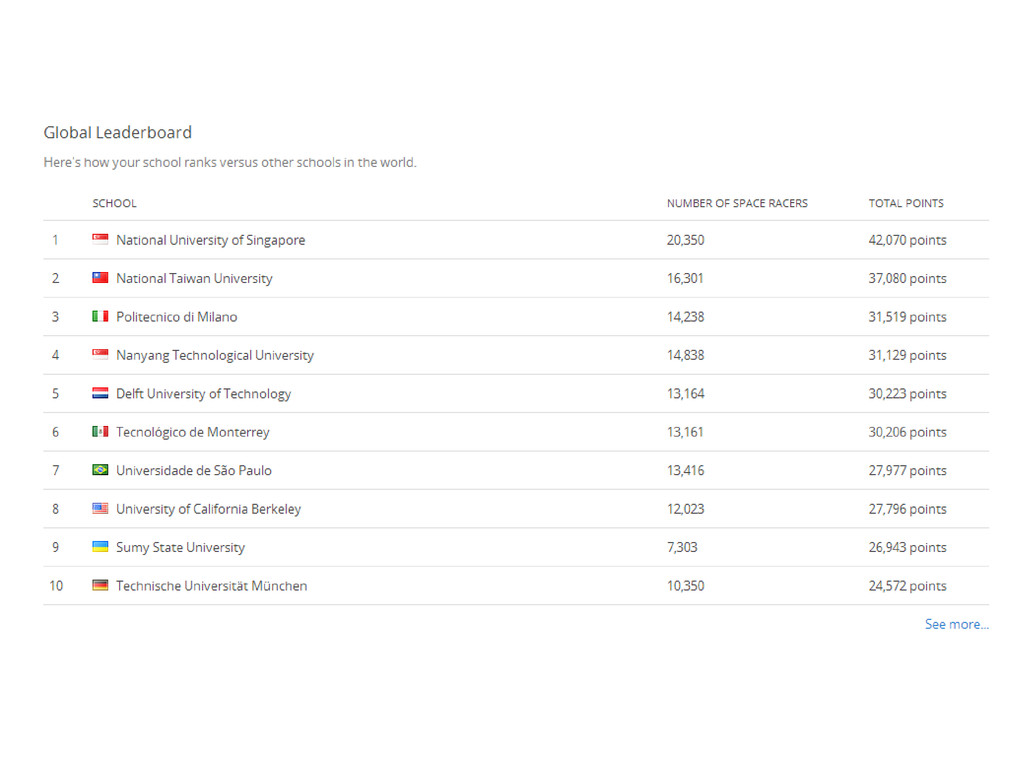Click the Netherlands flag beside Delft University
The image size is (1024, 768).
click(100, 393)
